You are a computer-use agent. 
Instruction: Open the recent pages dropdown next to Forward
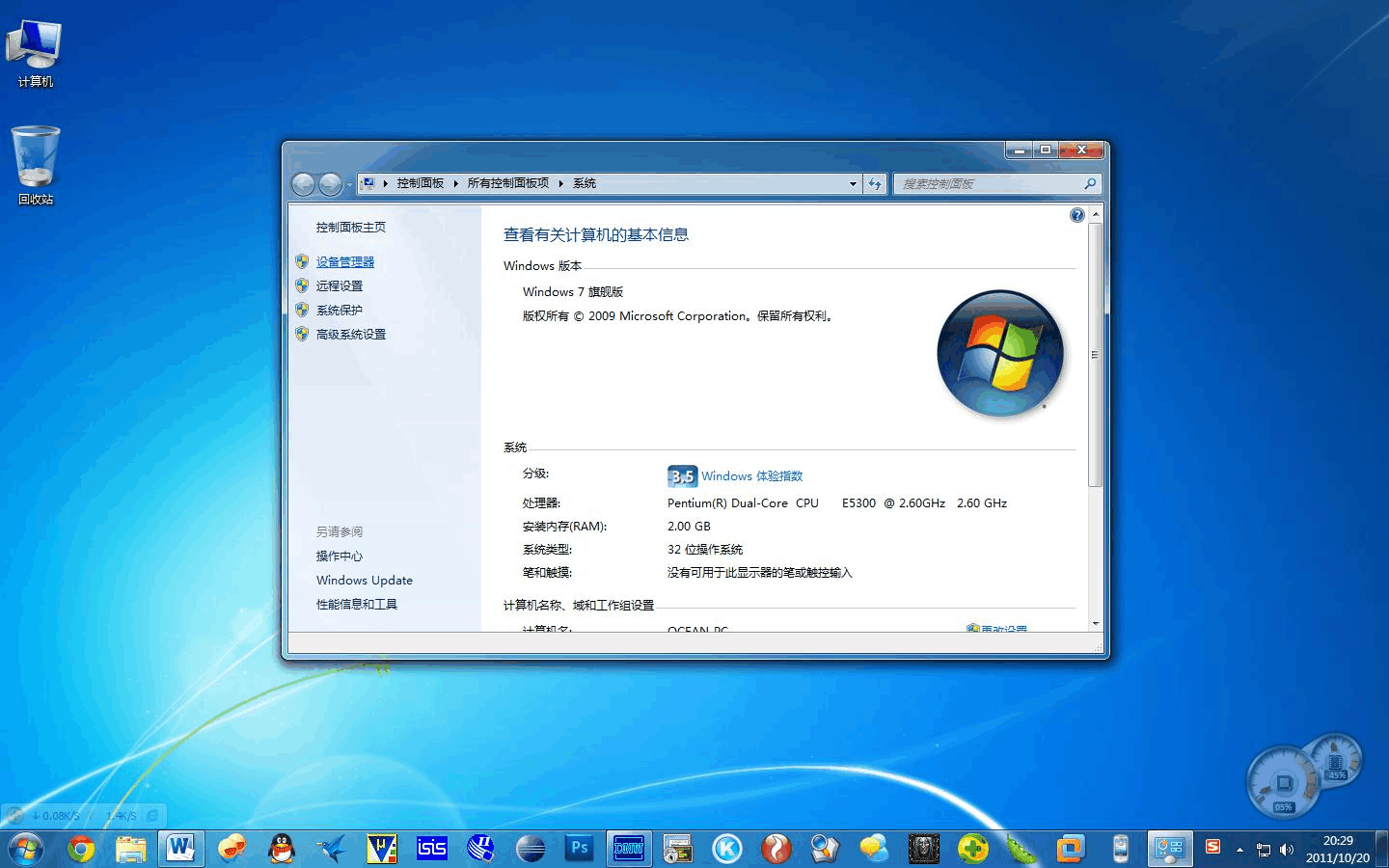coord(349,184)
